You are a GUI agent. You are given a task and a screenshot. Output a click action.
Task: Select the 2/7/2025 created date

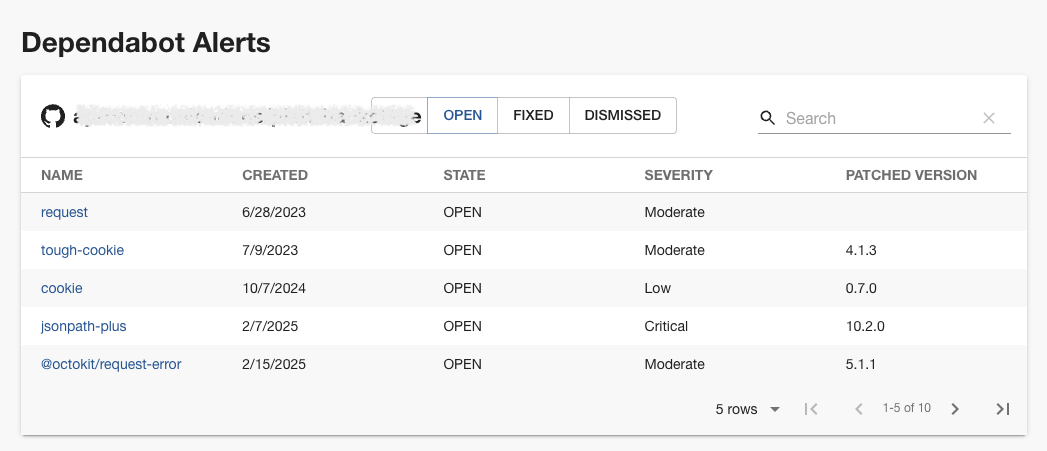270,327
